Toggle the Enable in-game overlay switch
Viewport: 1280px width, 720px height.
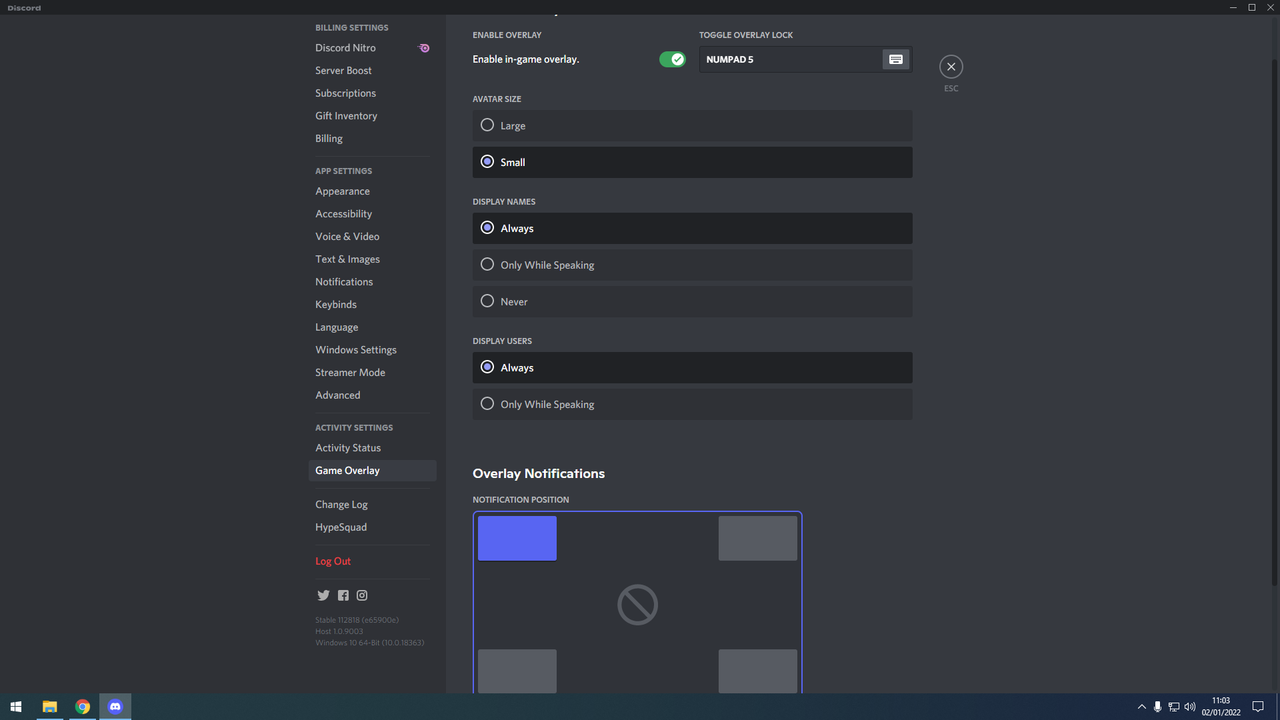672,59
